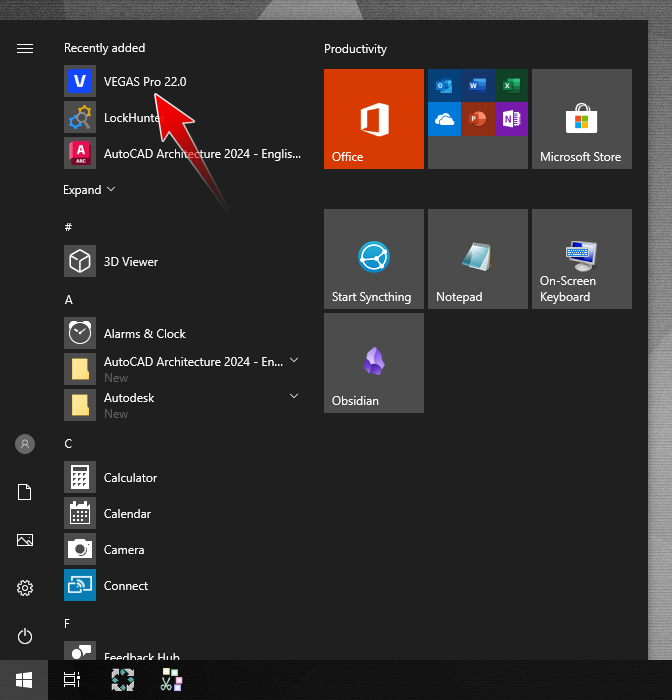Click the Outlook icon in the tile group
The height and width of the screenshot is (700, 672).
coord(443,86)
